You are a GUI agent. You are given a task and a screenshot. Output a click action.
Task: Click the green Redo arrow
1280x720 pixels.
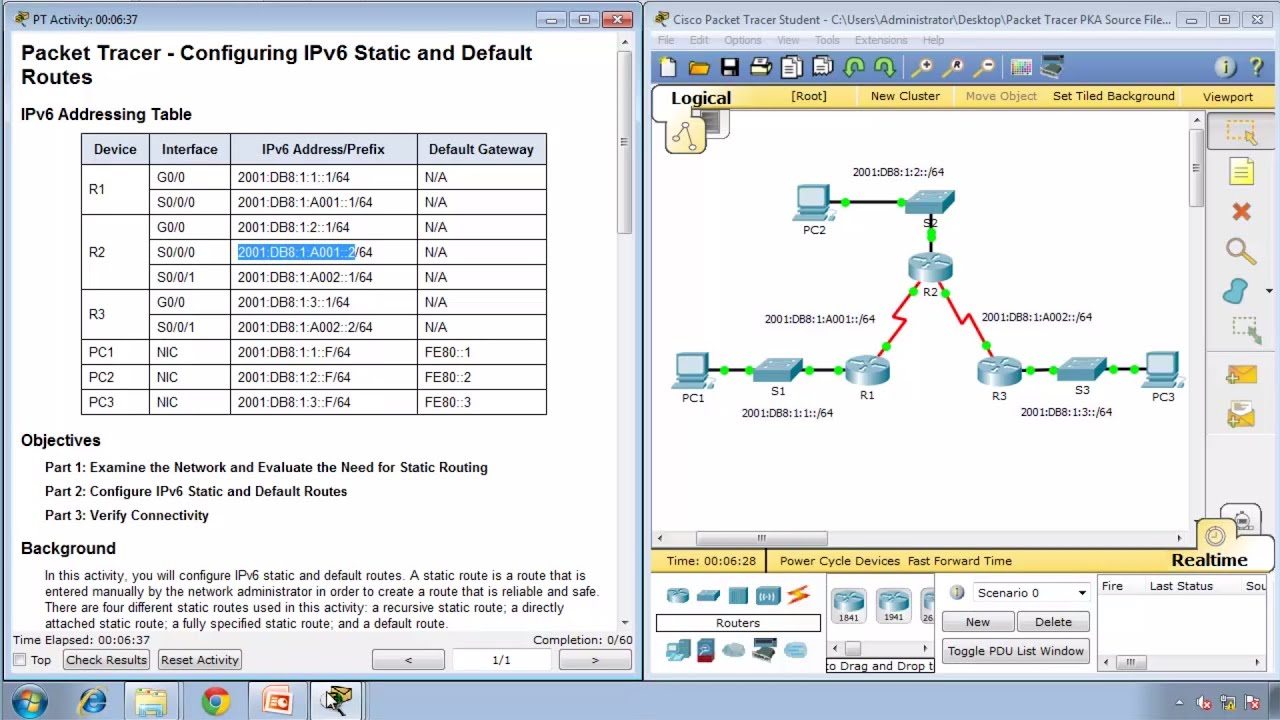[884, 67]
